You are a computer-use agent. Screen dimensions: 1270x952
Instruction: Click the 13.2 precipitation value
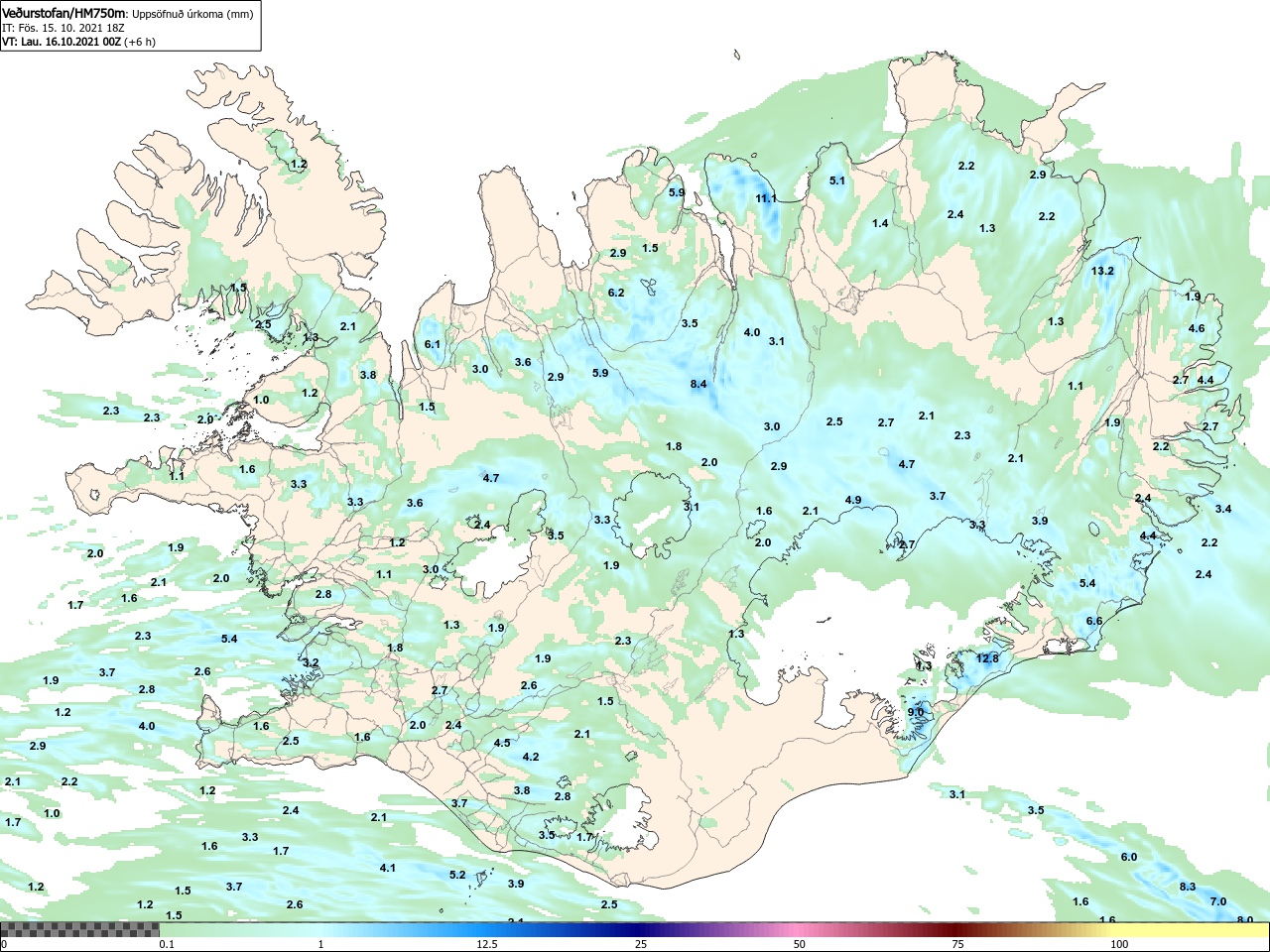click(x=1102, y=271)
